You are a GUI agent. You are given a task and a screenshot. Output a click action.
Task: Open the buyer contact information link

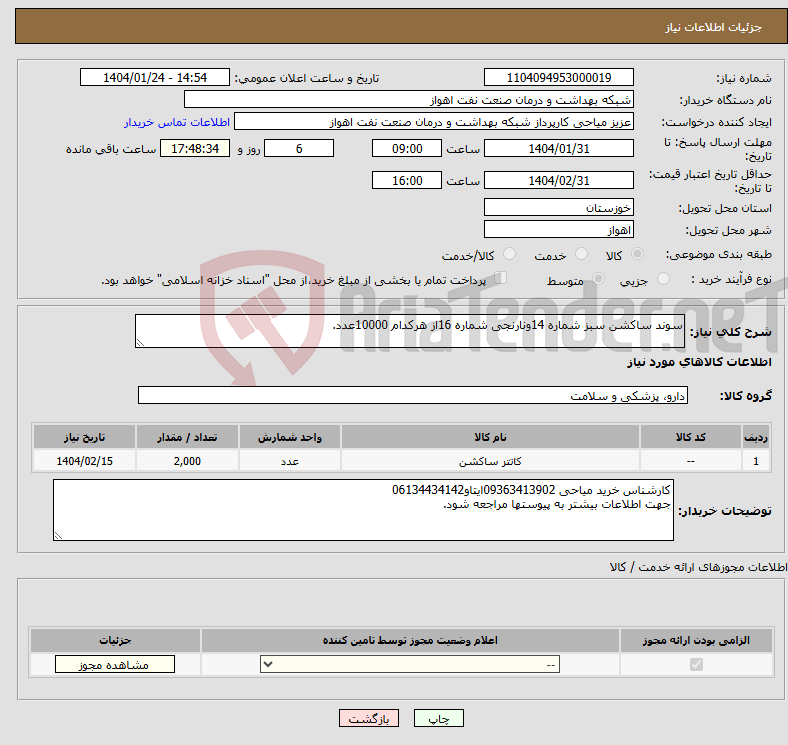(177, 122)
